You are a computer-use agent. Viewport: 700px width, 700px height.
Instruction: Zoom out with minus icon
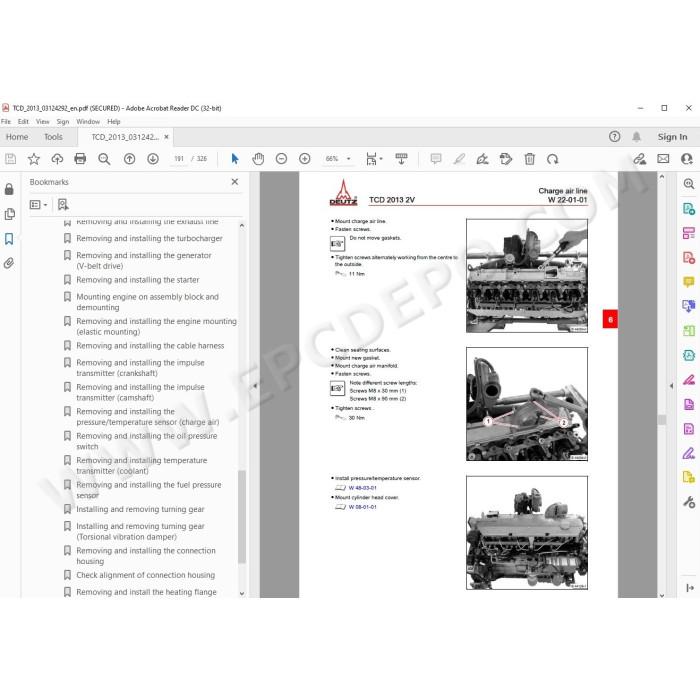[281, 159]
